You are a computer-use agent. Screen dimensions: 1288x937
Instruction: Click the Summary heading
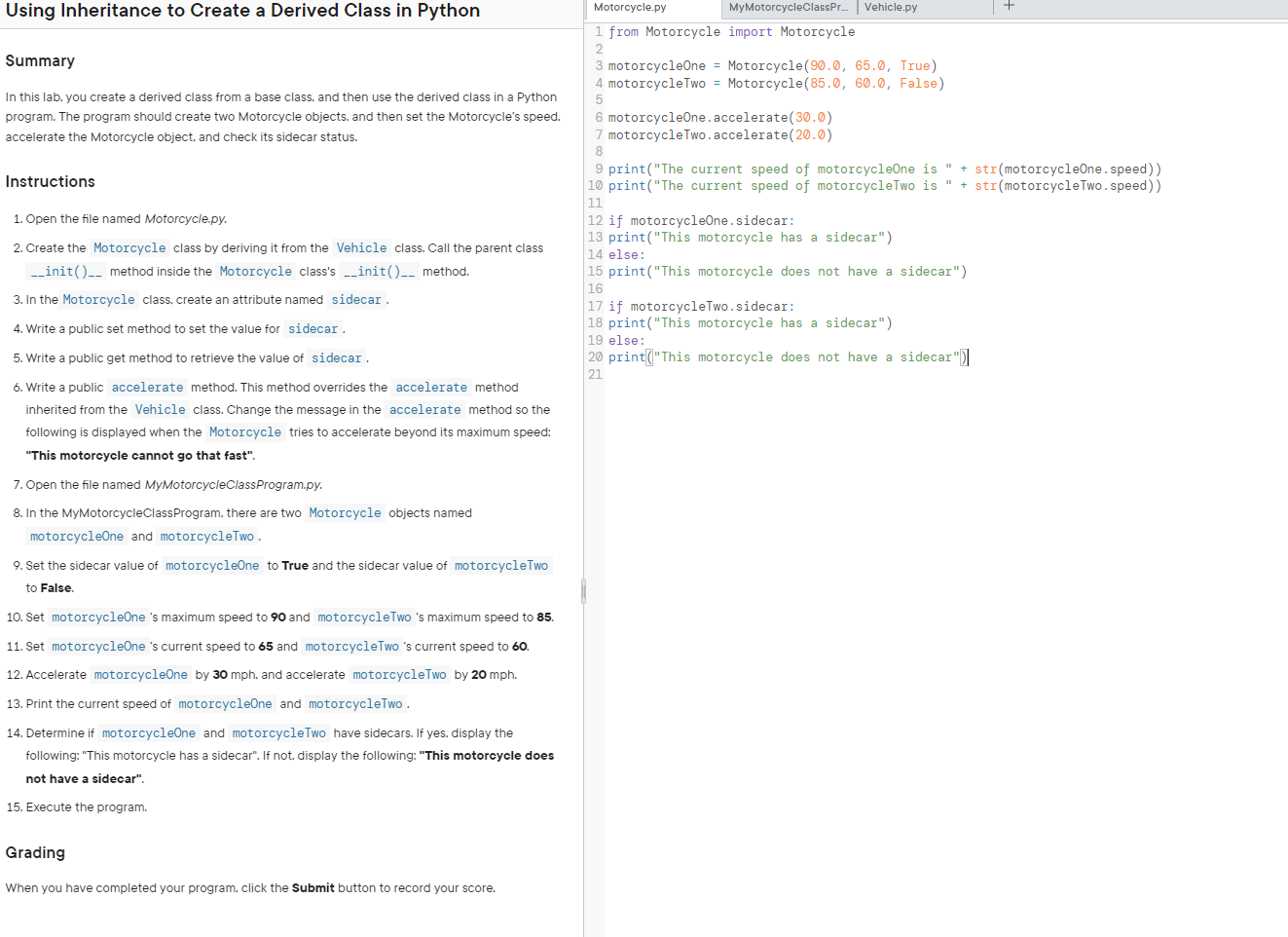pos(40,60)
